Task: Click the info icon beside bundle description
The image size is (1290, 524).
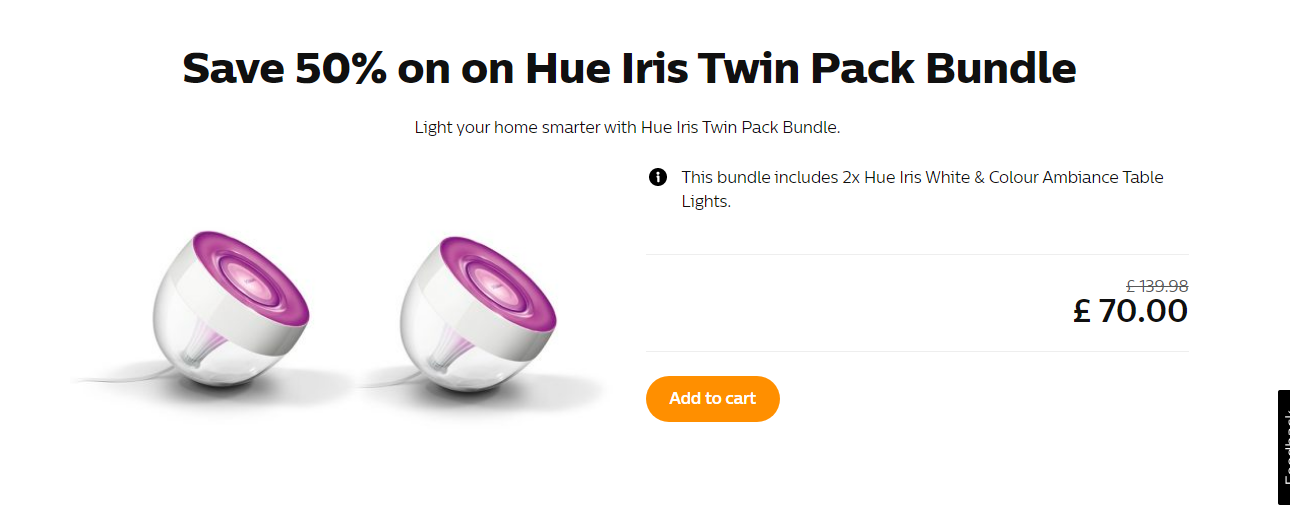Action: (658, 177)
